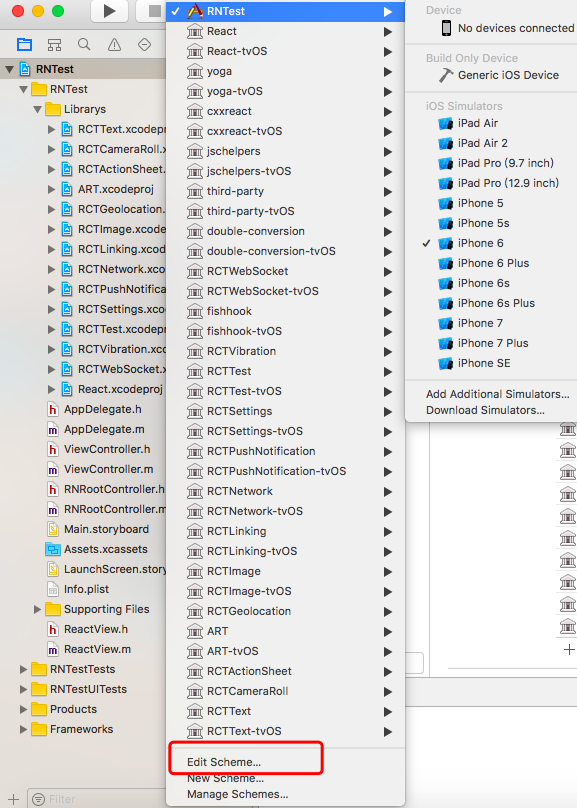Select RCTVibration.xcodeproj in navigator

[113, 349]
